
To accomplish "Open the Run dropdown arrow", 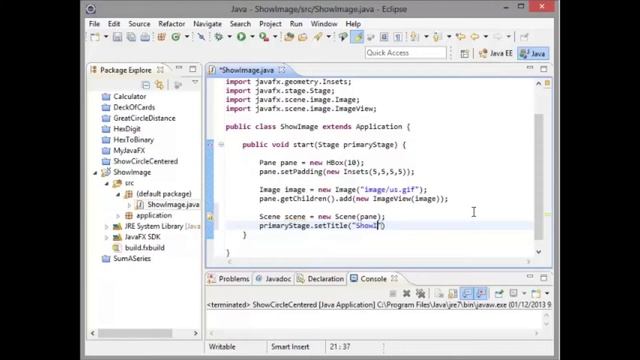I will point(252,37).
